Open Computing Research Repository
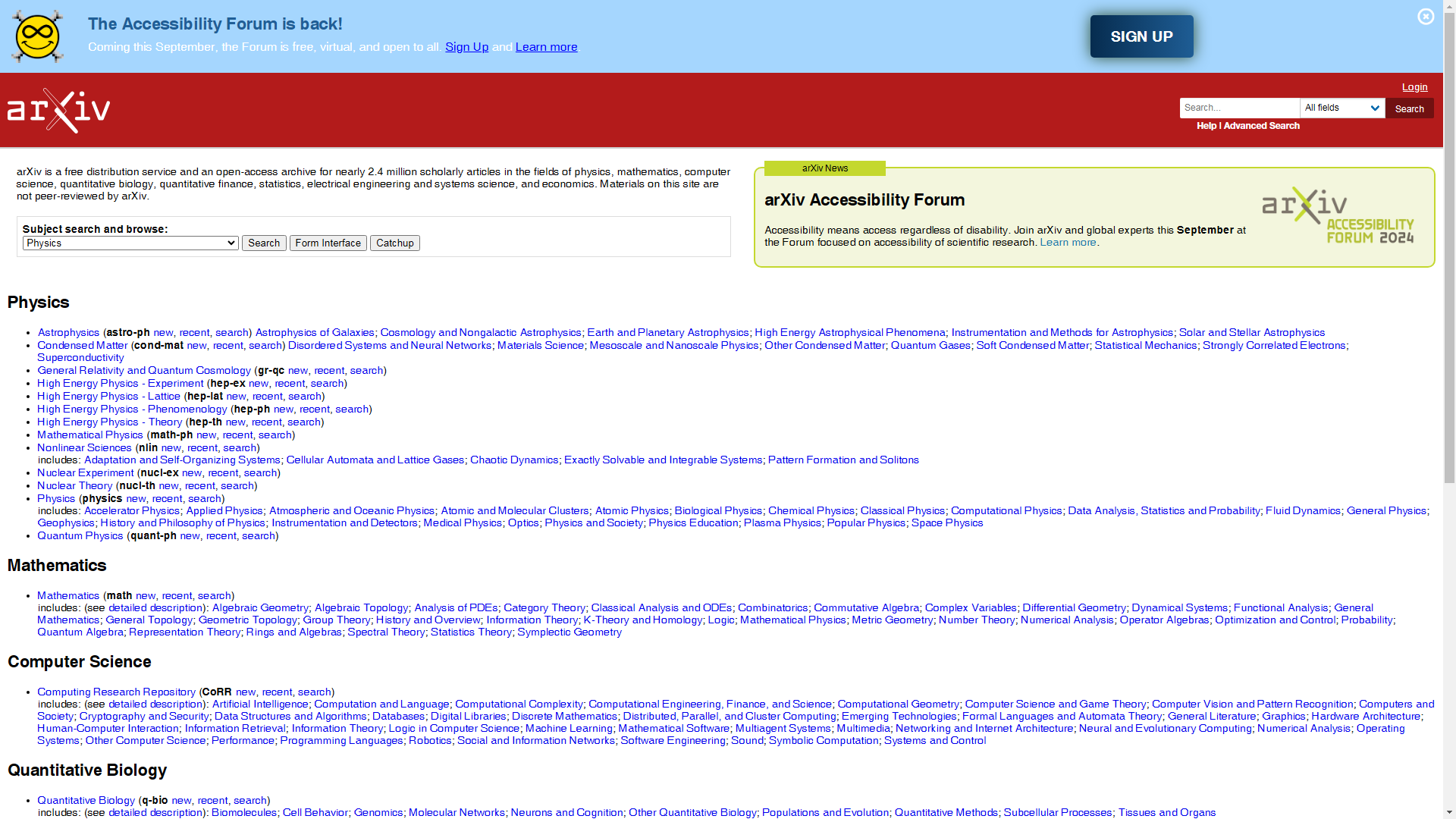The width and height of the screenshot is (1456, 819). 116,692
